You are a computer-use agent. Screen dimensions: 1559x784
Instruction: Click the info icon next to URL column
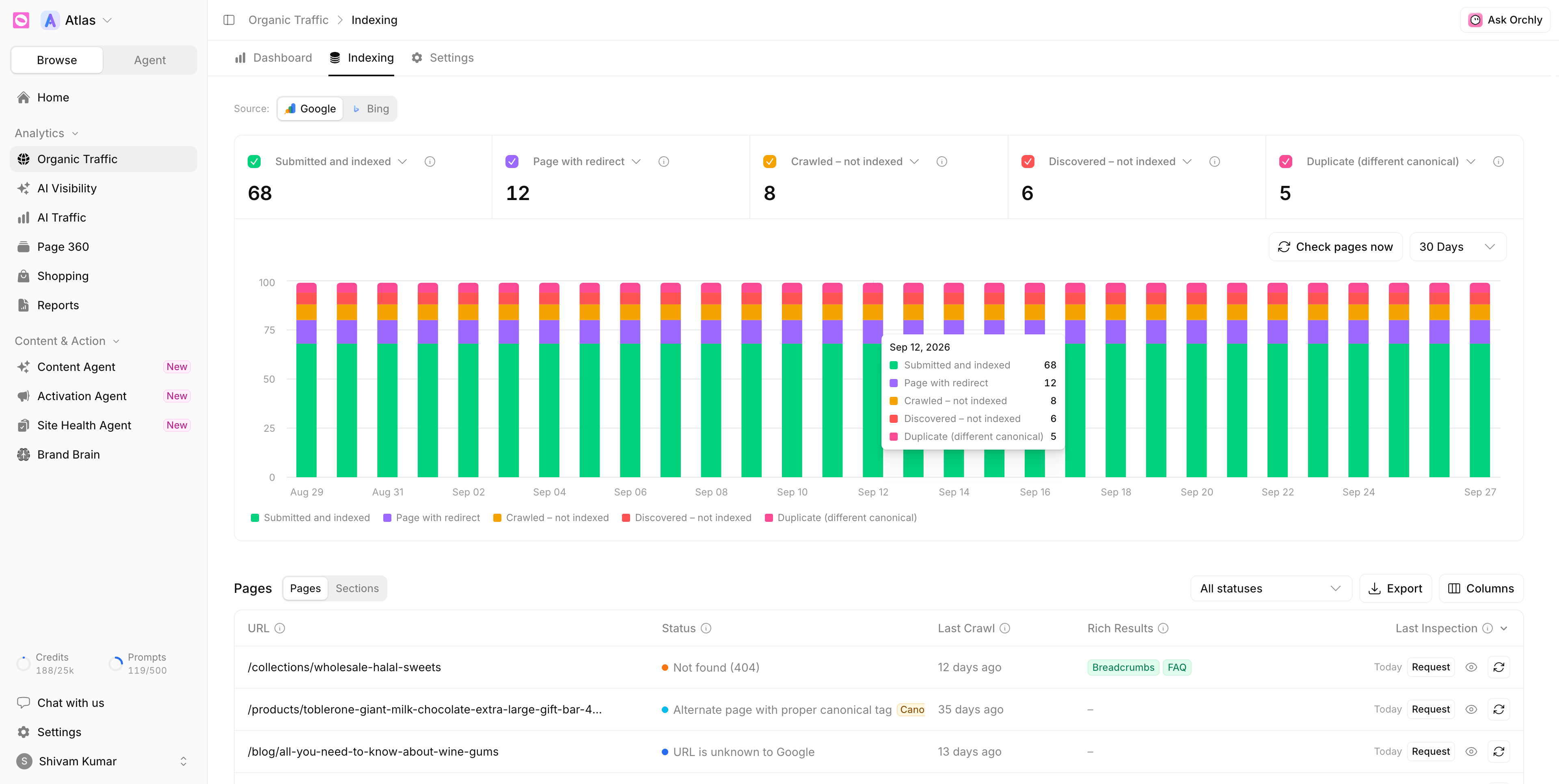(280, 628)
